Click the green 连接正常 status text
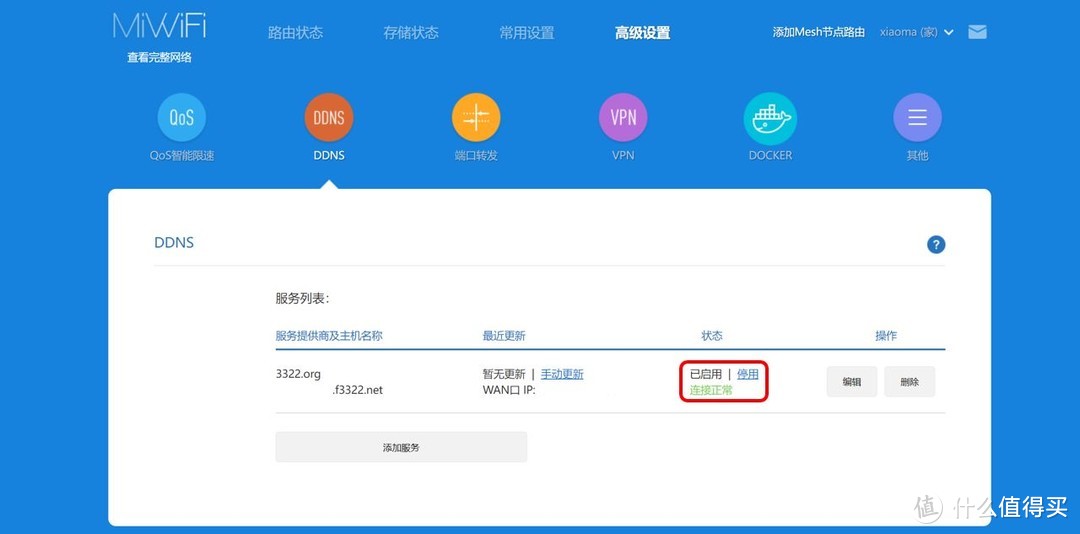The height and width of the screenshot is (534, 1080). point(712,390)
